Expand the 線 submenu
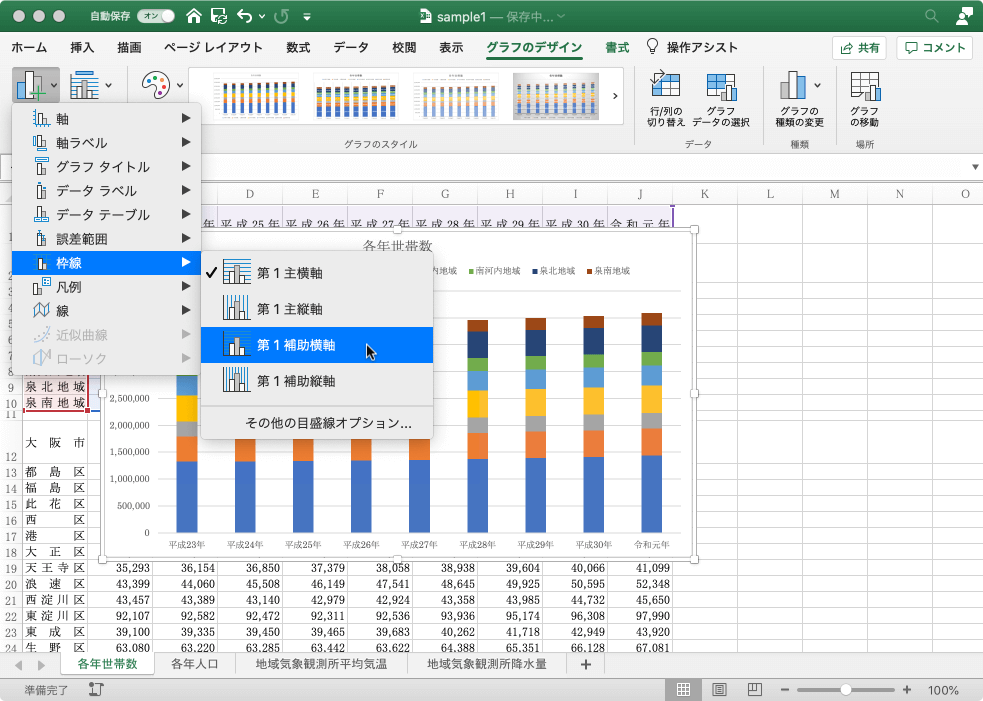983x701 pixels. click(x=107, y=310)
